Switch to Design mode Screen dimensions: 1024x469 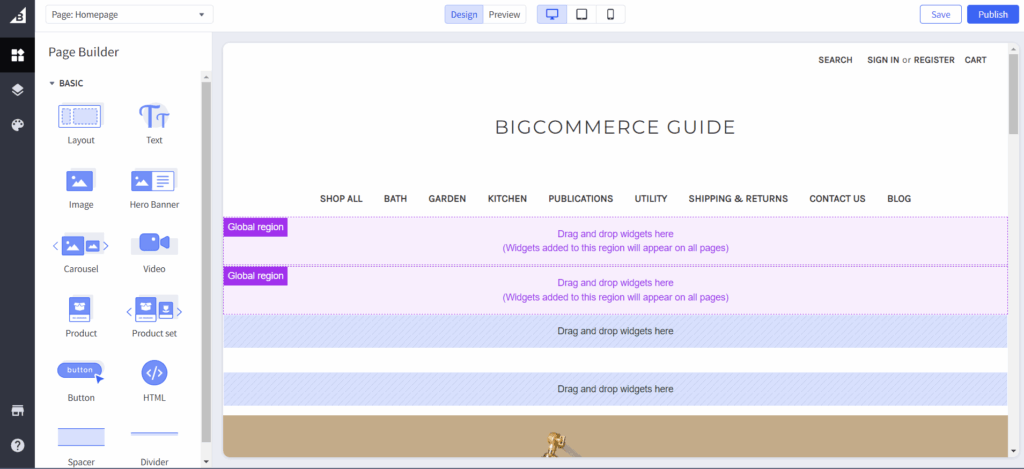click(x=464, y=14)
